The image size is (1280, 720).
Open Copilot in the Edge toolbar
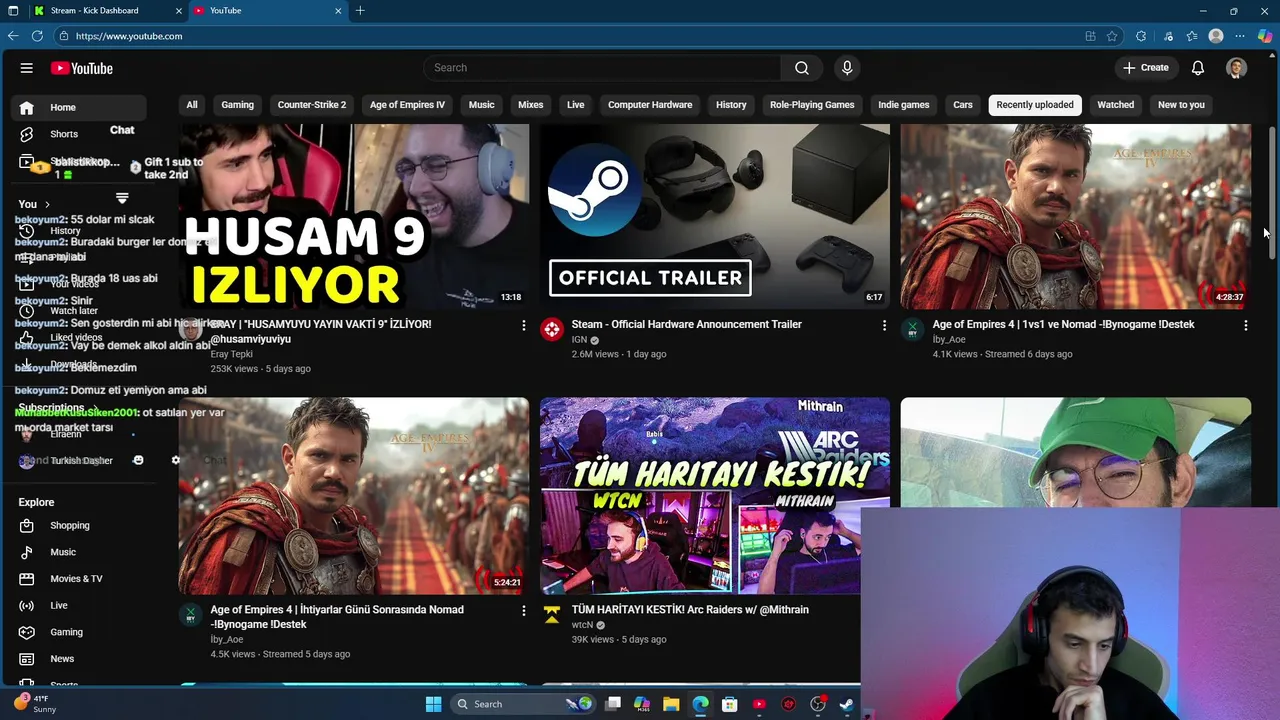coord(1264,36)
